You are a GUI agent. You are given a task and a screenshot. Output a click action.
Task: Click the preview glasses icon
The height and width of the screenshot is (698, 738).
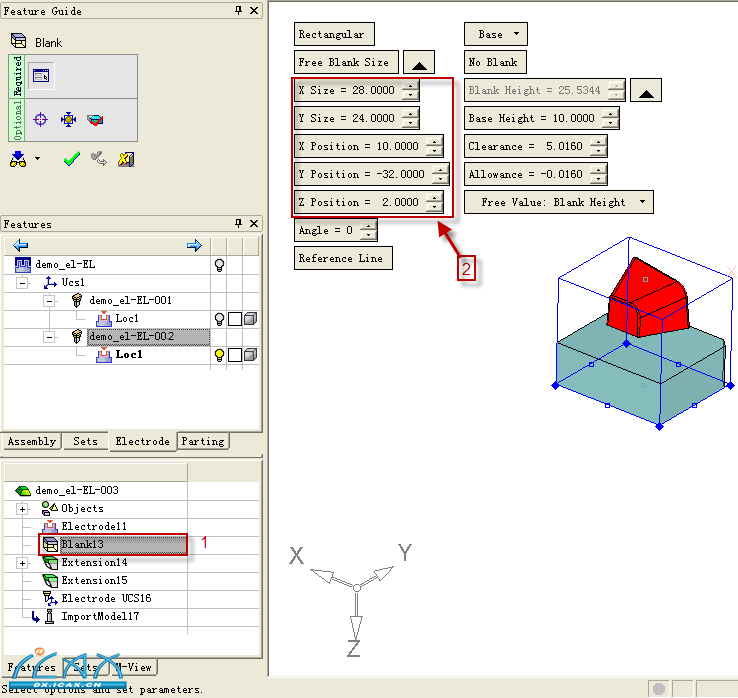(x=18, y=159)
